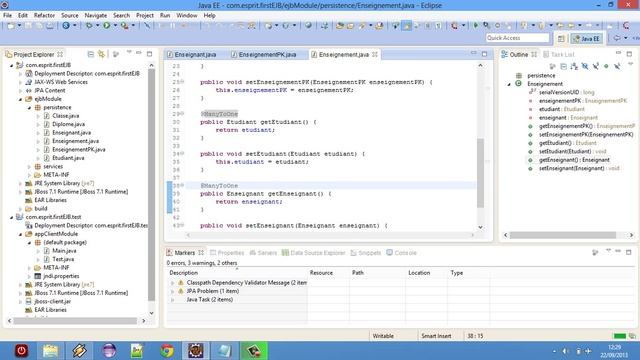Open the Open Perspective icon
The height and width of the screenshot is (360, 640).
point(561,38)
